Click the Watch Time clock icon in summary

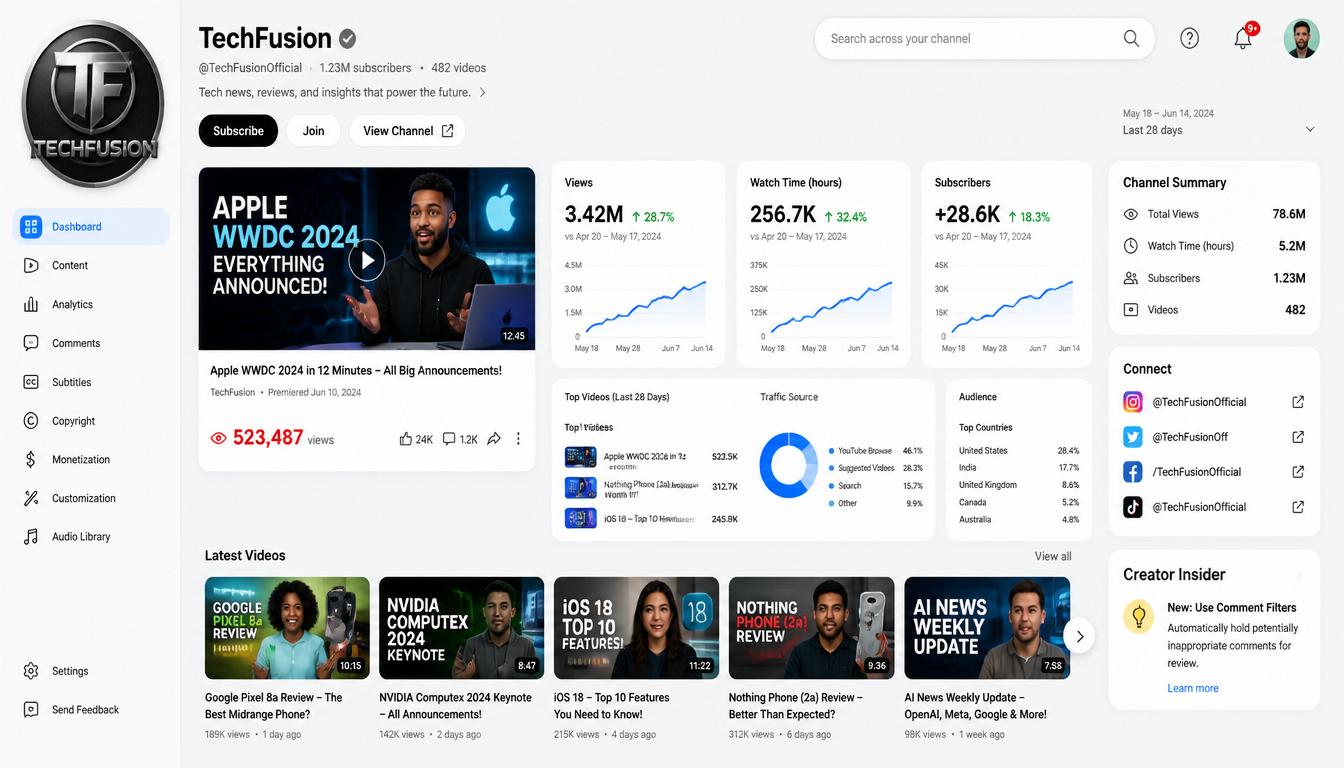pos(1131,246)
